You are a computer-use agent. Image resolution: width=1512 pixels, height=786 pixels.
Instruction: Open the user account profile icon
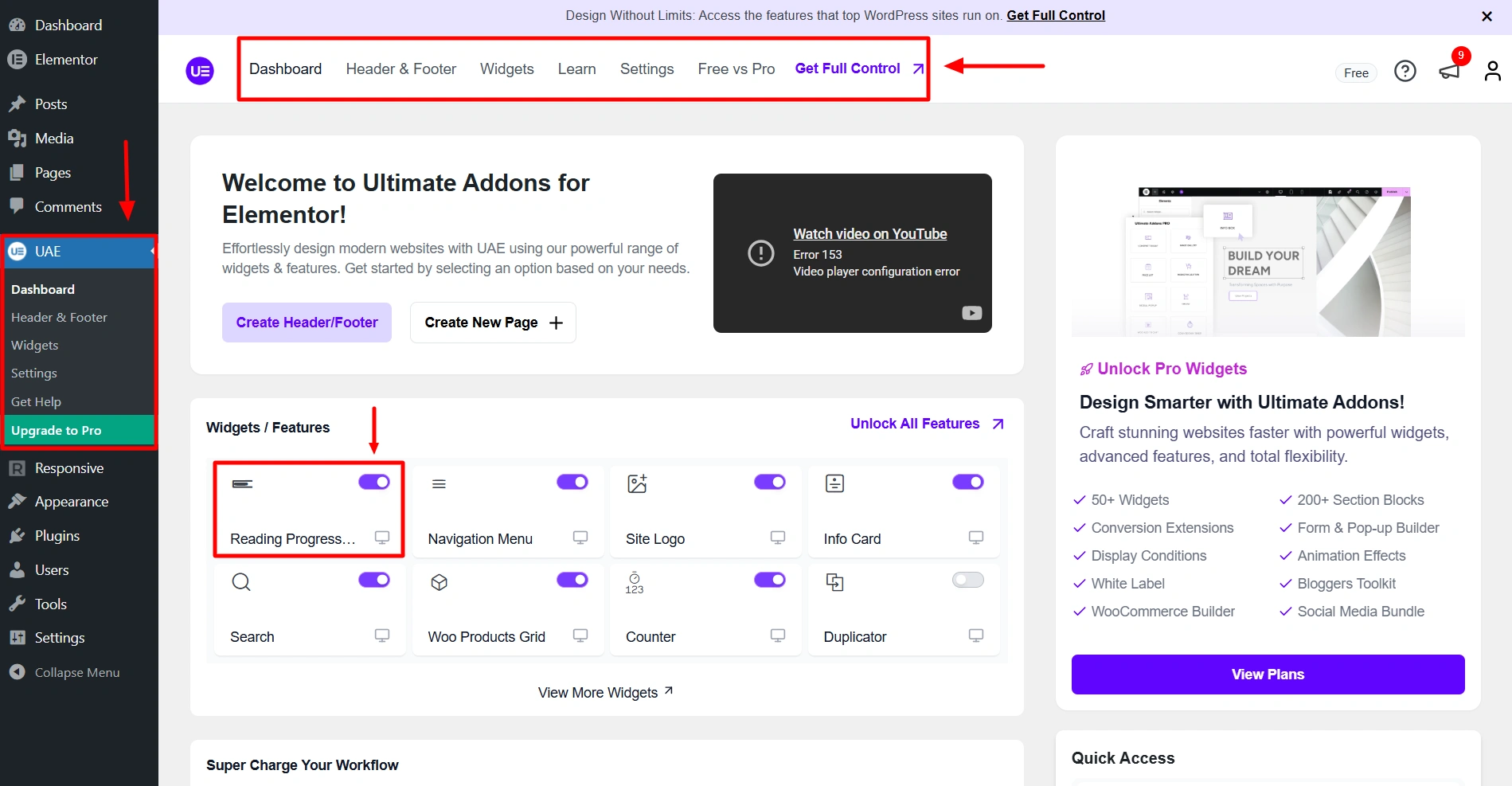1493,72
